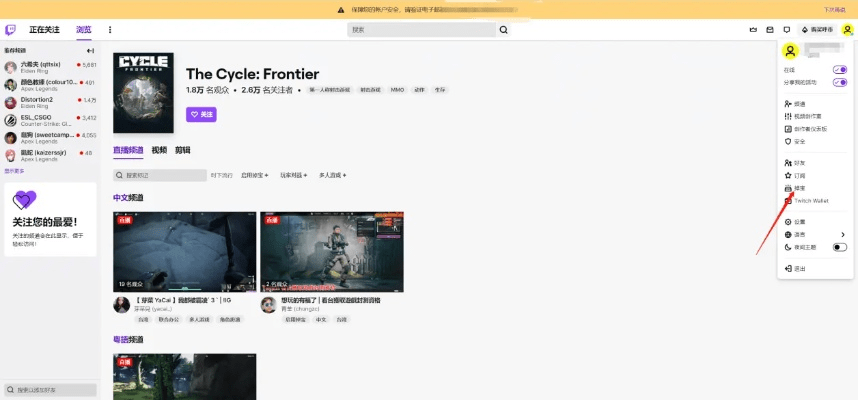This screenshot has width=858, height=400.
Task: Open the three-dot more menu in top navigation
Action: click(x=110, y=30)
